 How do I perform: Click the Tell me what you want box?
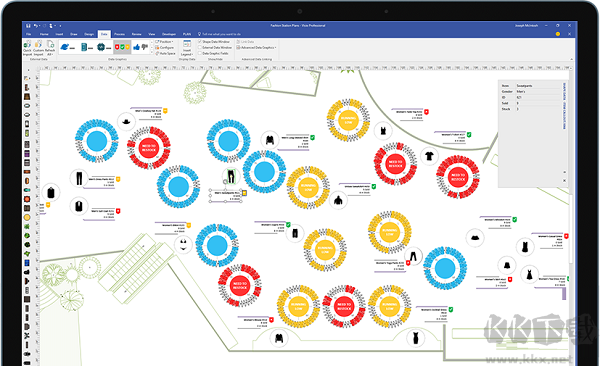[219, 34]
